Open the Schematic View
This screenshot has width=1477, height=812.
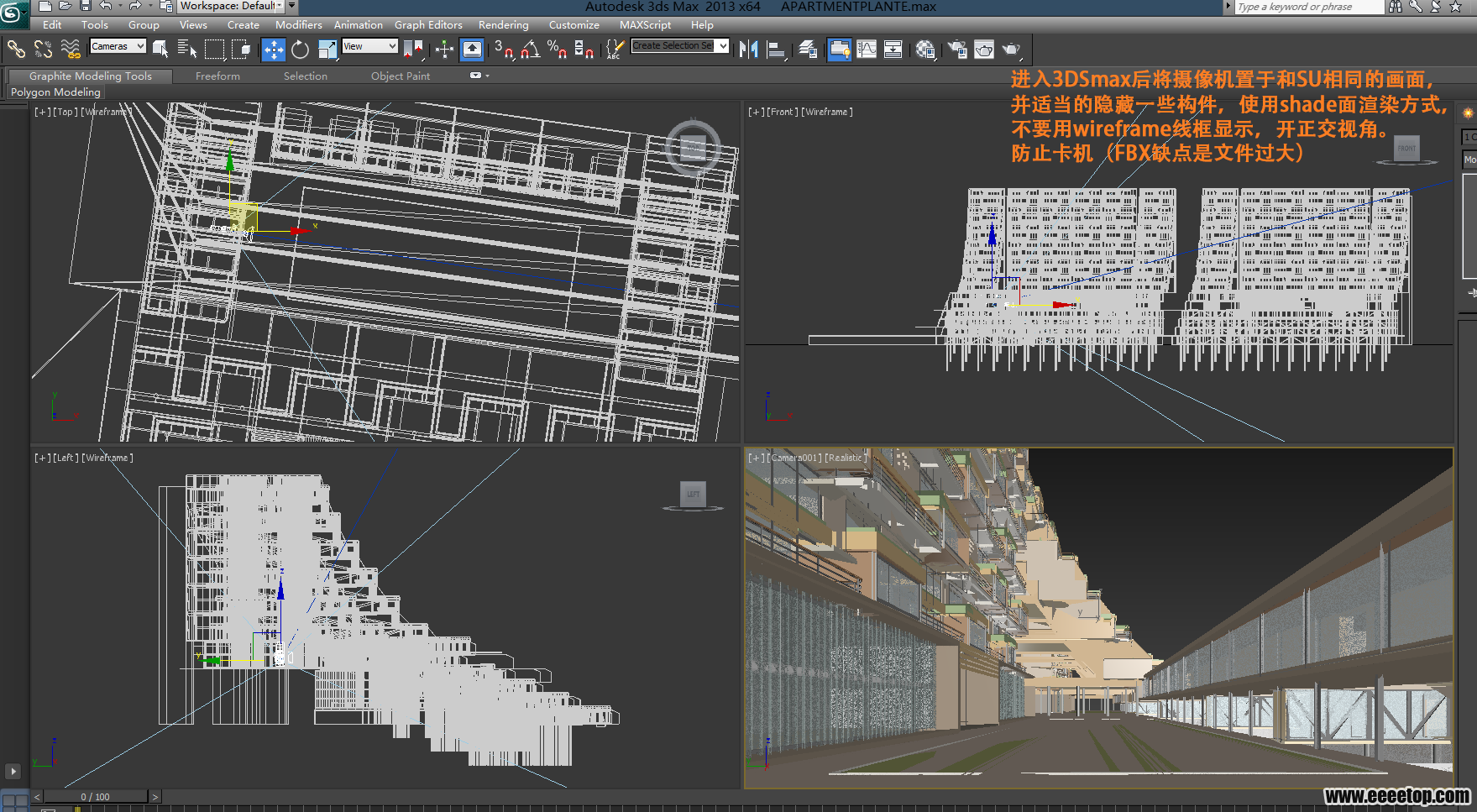893,50
